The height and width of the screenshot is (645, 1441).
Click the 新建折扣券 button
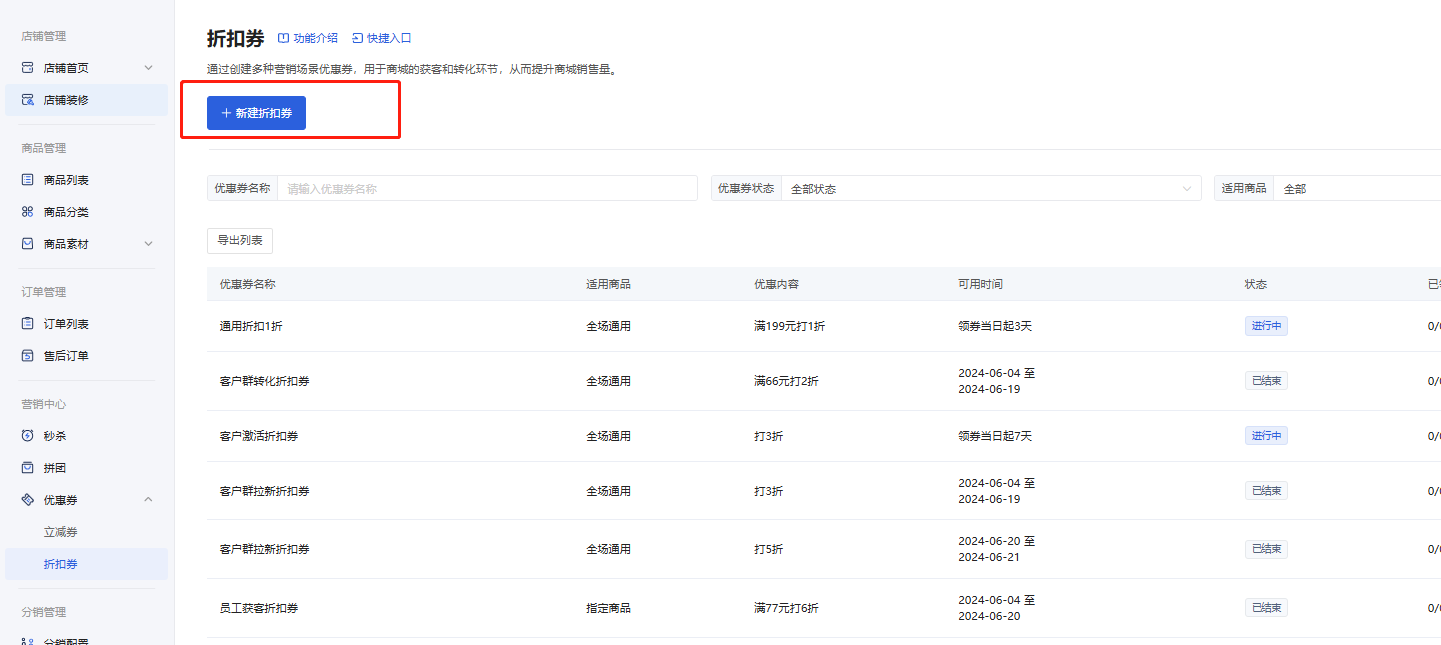[256, 114]
